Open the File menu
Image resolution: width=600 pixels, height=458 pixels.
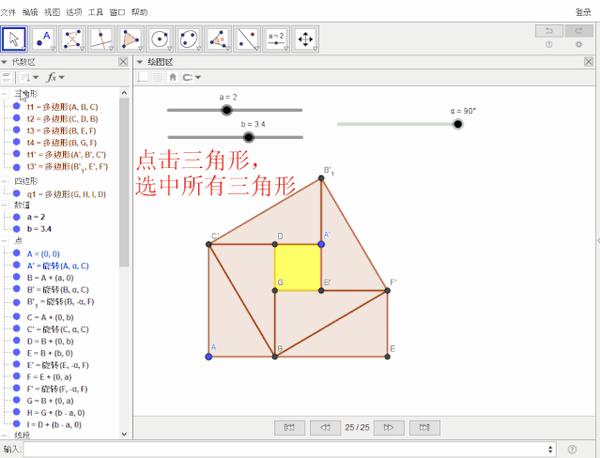(8, 12)
